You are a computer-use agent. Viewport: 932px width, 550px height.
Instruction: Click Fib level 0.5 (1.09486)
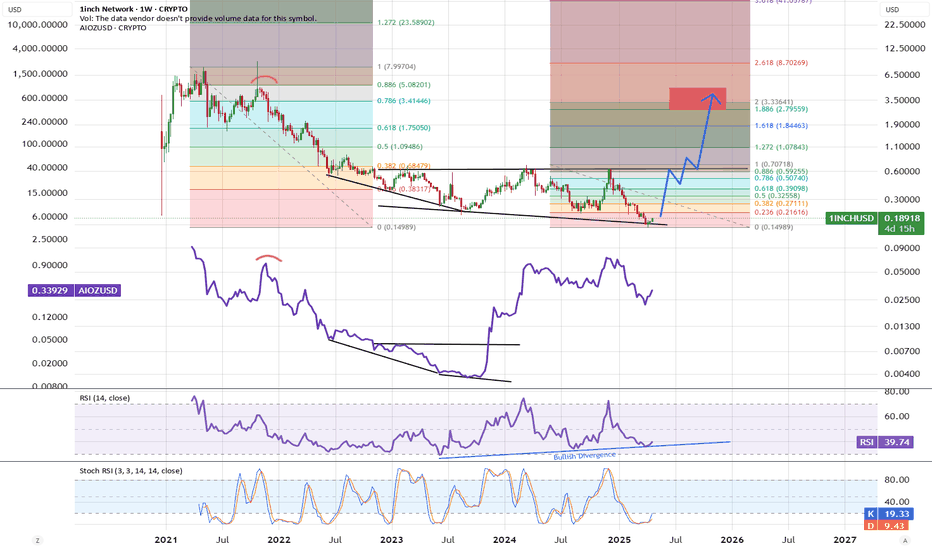[400, 147]
